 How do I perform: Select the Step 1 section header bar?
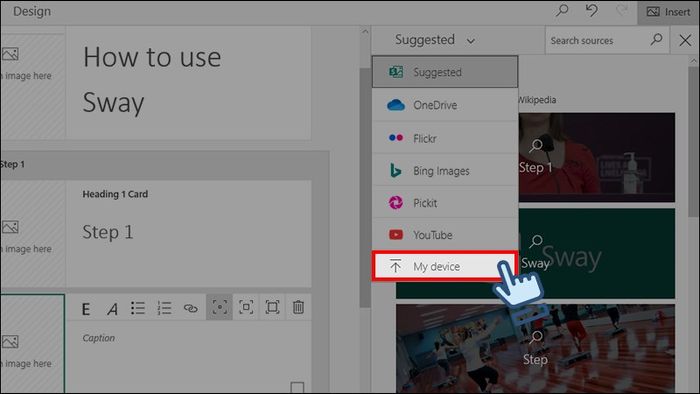tap(164, 165)
